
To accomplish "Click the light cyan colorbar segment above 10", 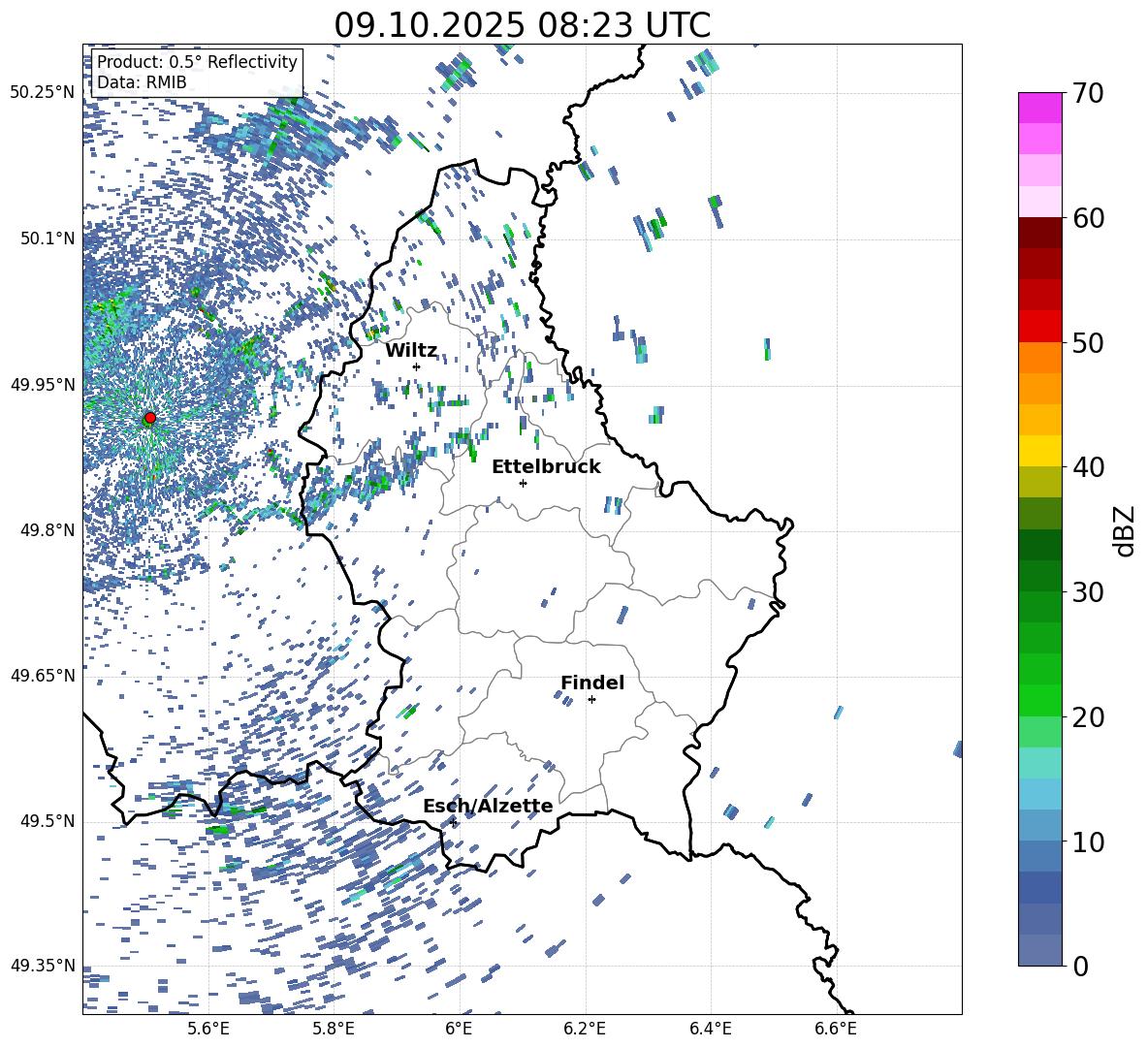I will click(x=1040, y=794).
